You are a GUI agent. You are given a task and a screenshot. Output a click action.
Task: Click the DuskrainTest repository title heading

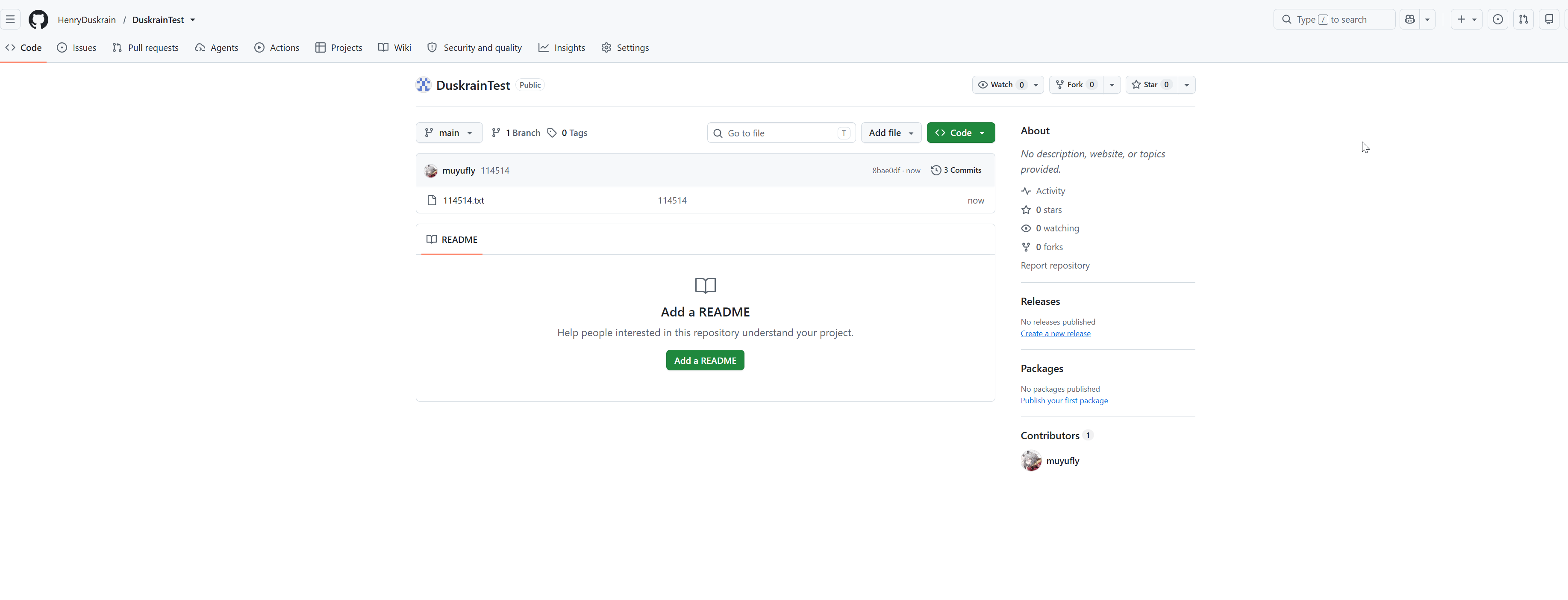(x=473, y=85)
